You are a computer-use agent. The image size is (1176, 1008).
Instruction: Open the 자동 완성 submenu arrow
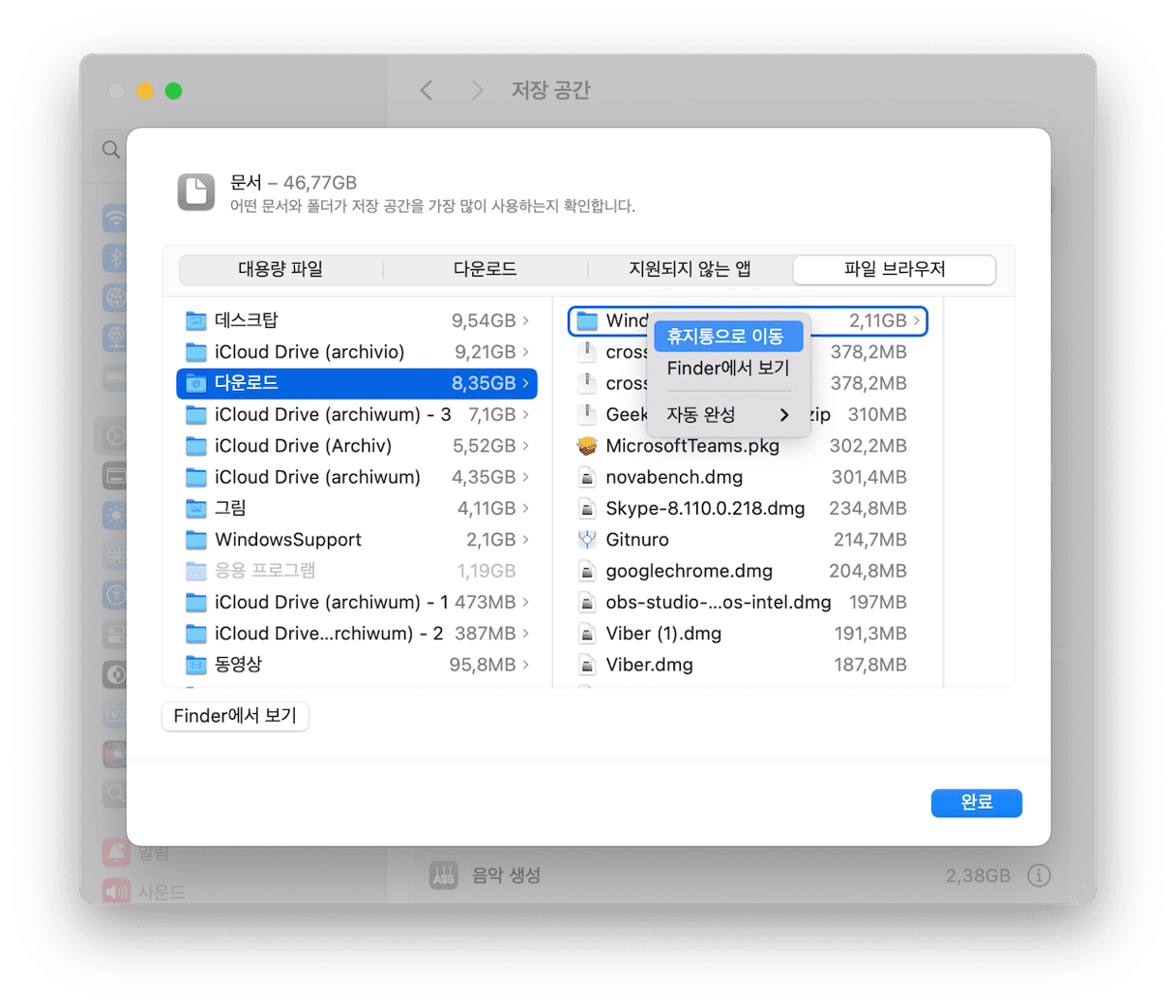(x=783, y=415)
